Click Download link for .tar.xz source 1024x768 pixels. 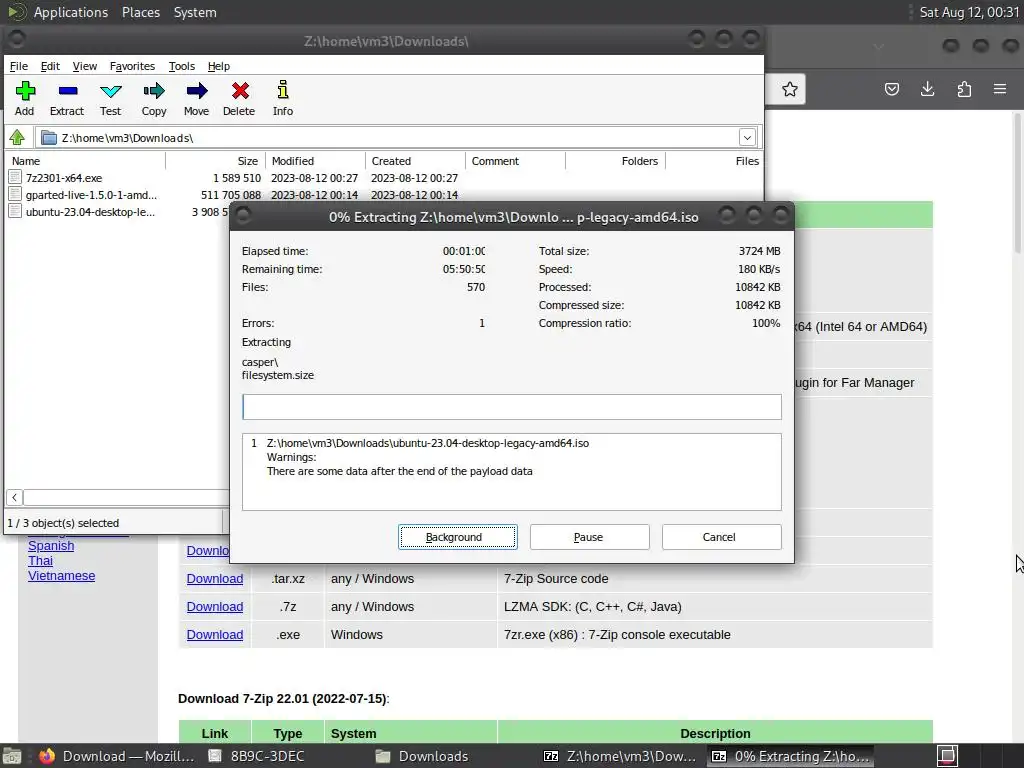215,579
